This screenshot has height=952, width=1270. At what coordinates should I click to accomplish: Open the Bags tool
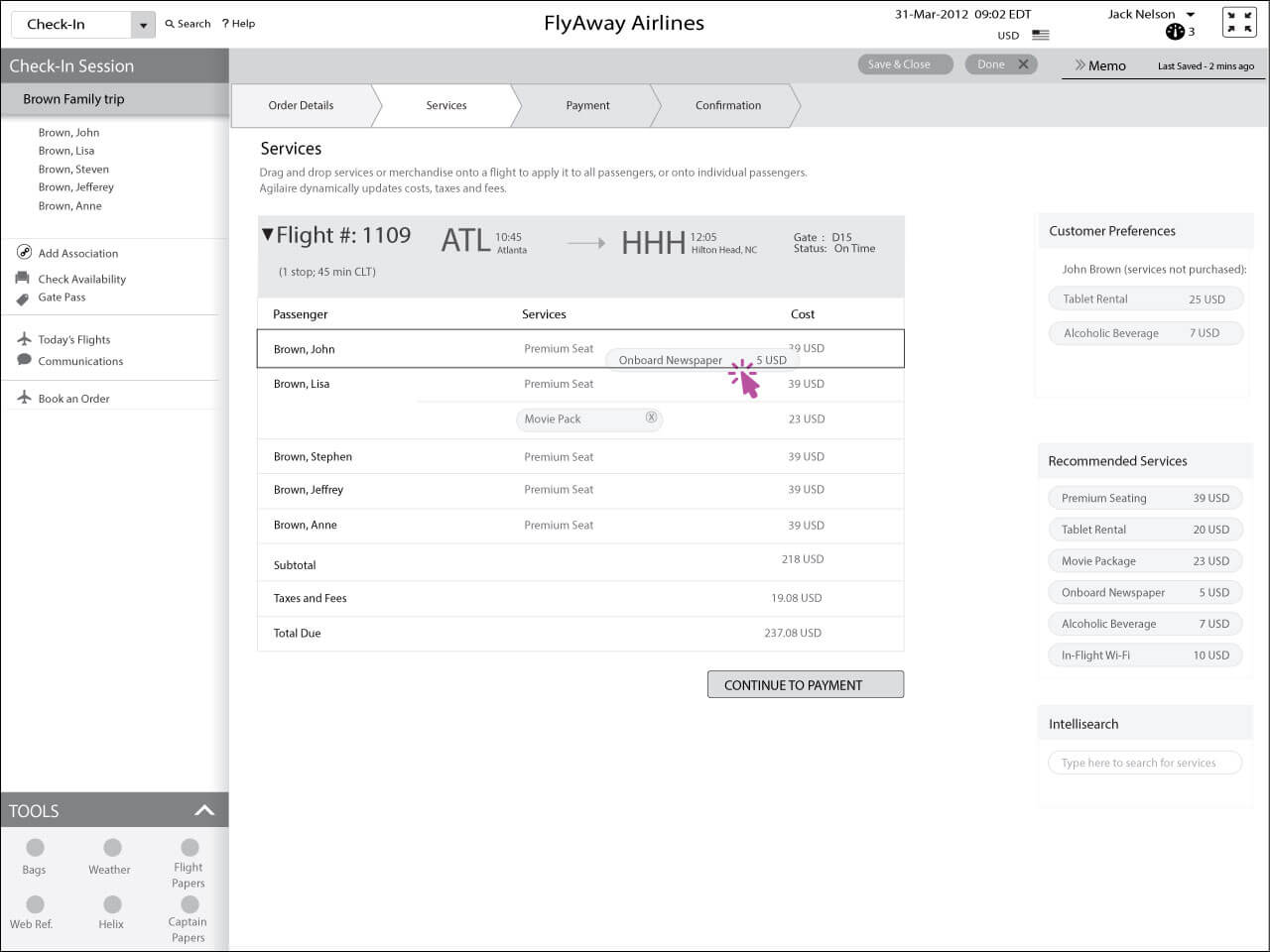coord(33,855)
